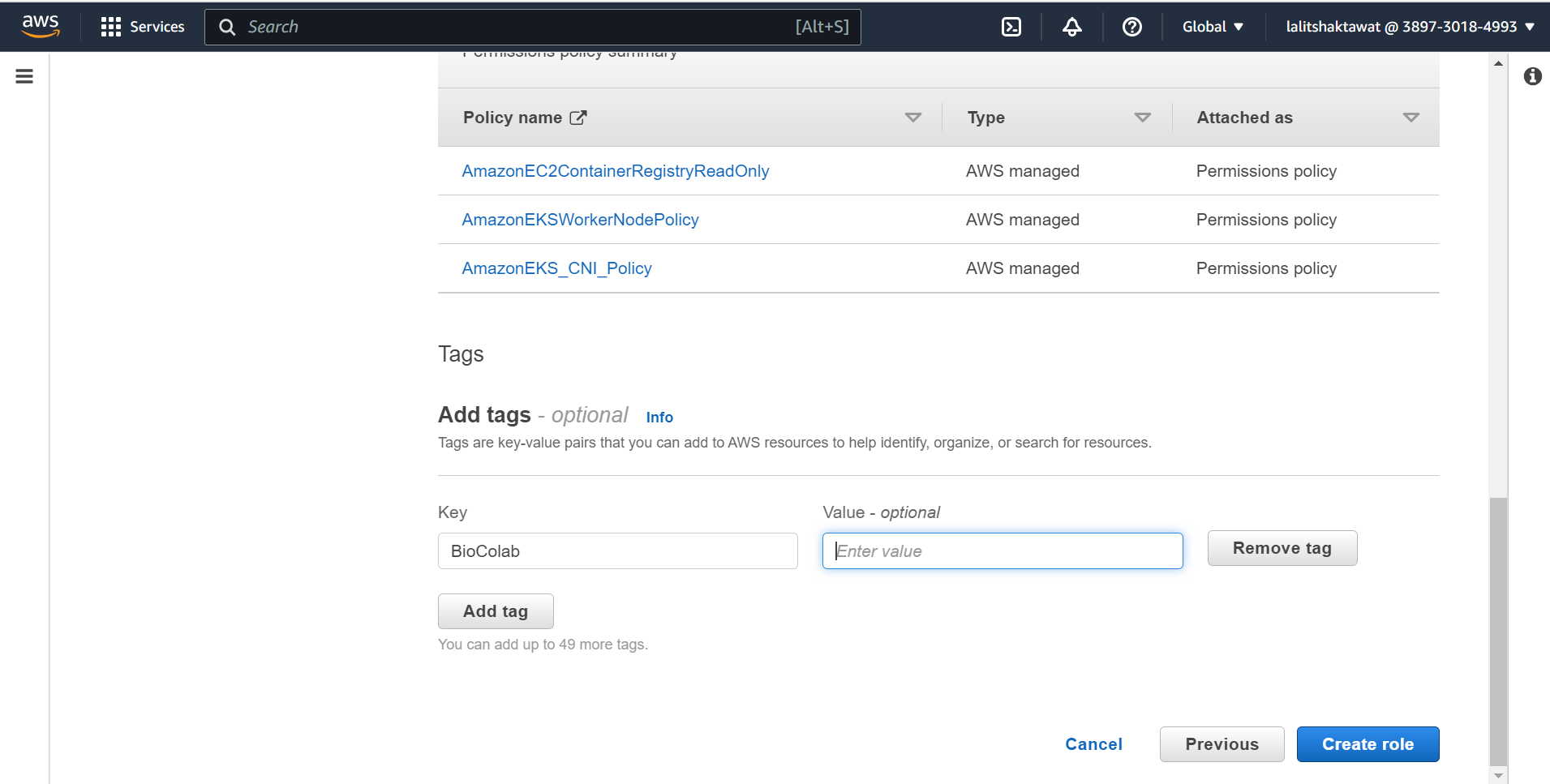
Task: Open the info panel icon
Action: pos(1532,76)
